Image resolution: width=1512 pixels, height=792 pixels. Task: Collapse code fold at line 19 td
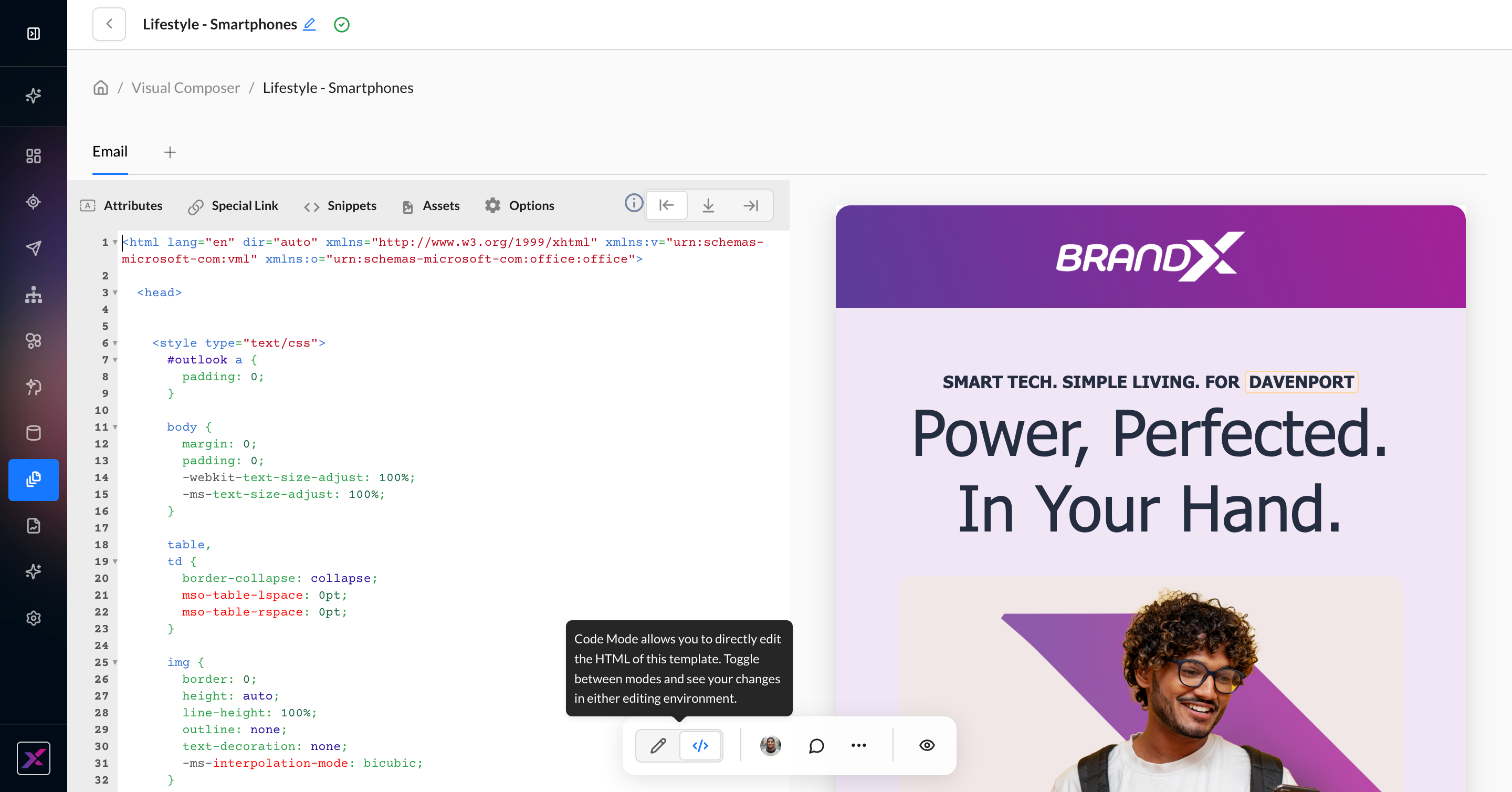pyautogui.click(x=115, y=561)
